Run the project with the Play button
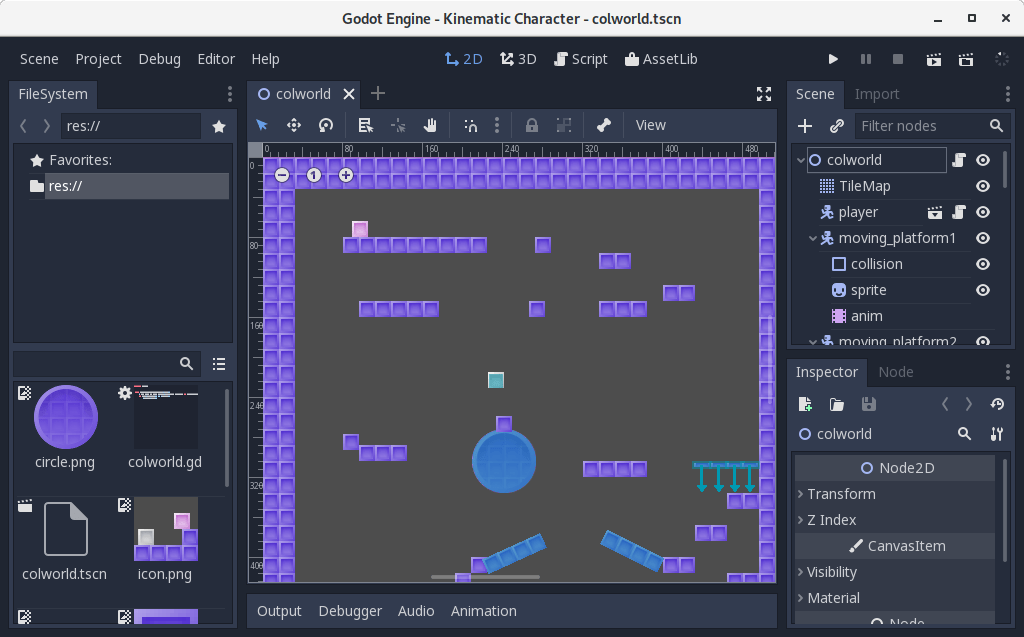This screenshot has width=1024, height=637. pos(833,59)
